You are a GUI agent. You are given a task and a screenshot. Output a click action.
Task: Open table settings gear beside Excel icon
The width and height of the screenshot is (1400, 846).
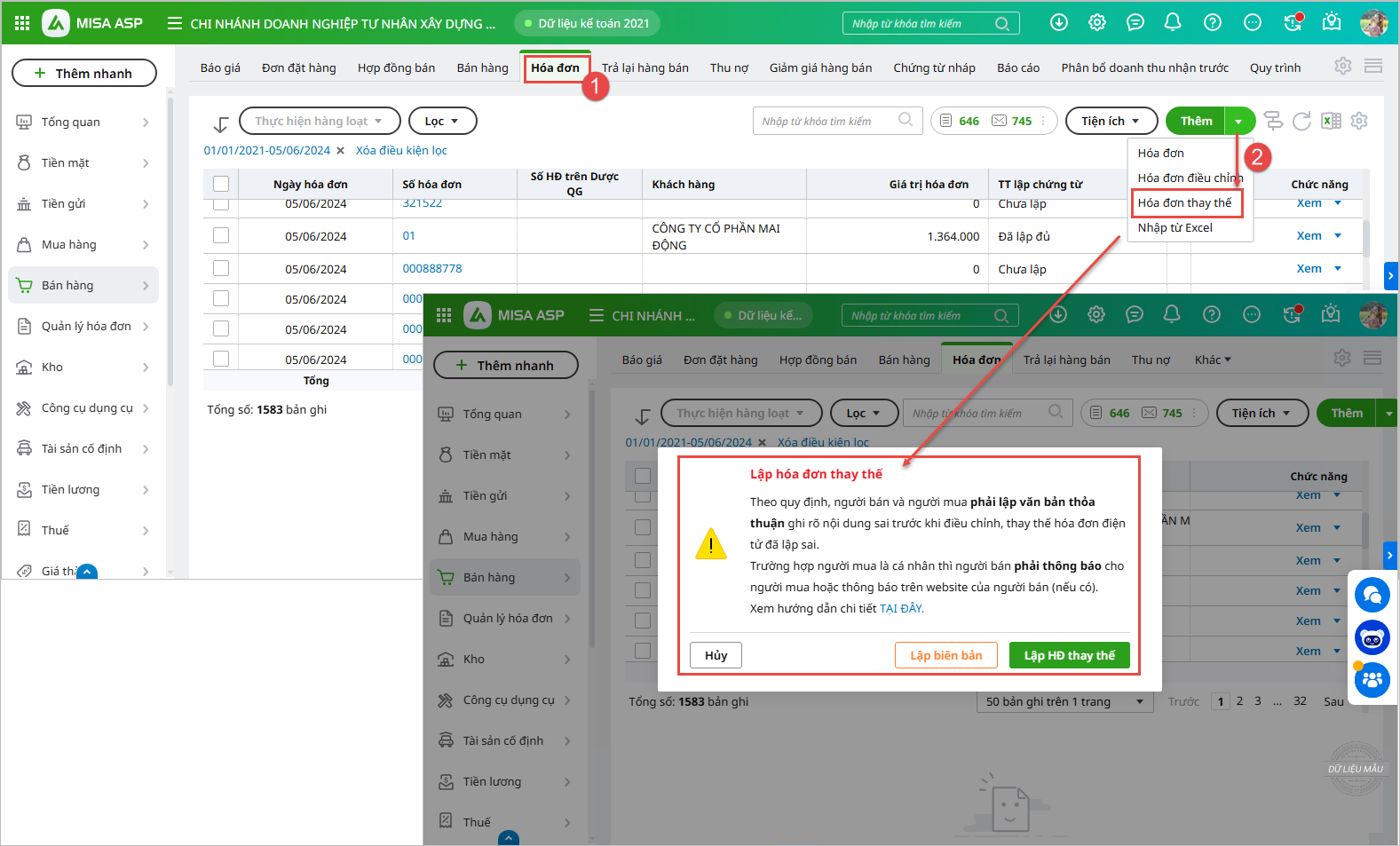click(x=1359, y=121)
